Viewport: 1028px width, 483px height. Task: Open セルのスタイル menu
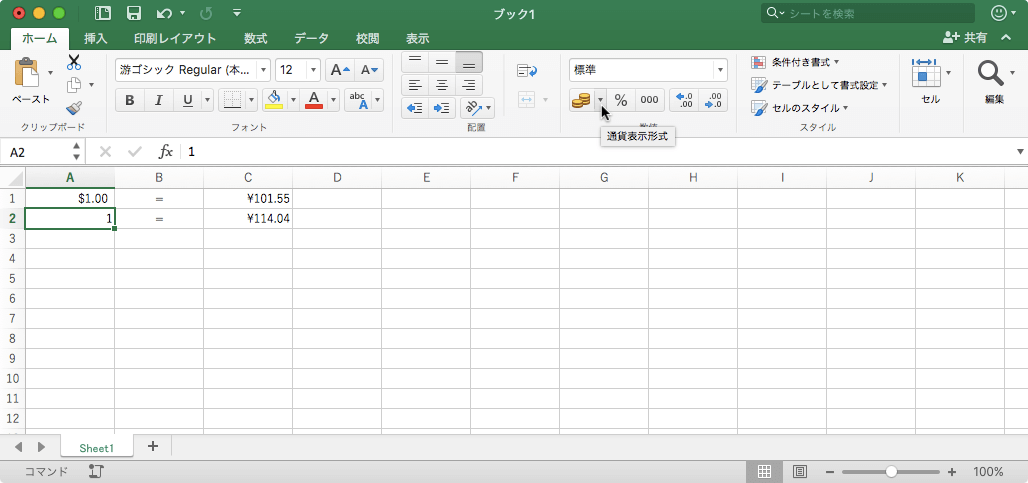[800, 107]
